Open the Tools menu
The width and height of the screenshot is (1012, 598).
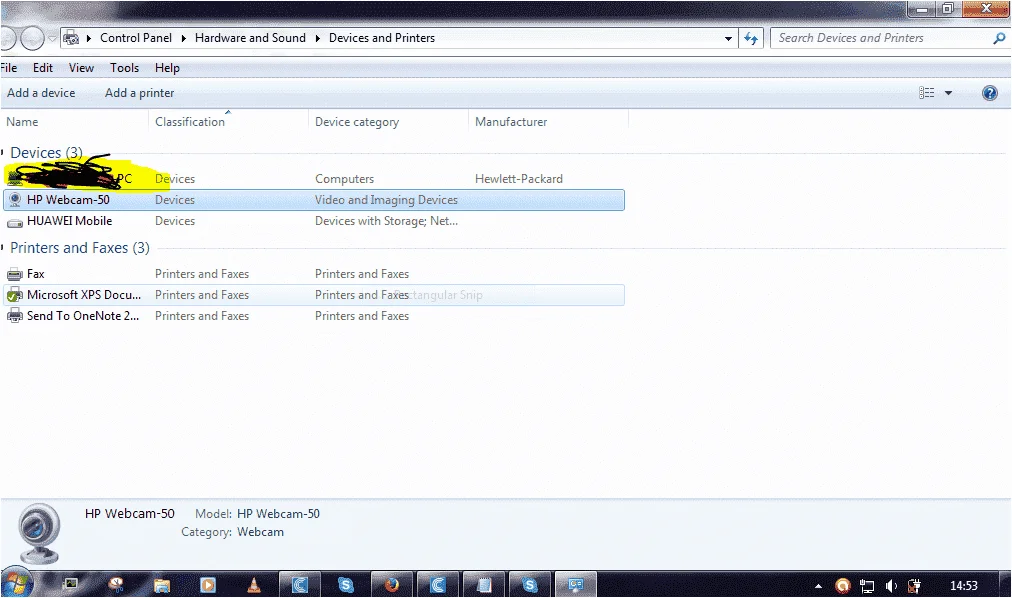pyautogui.click(x=125, y=68)
